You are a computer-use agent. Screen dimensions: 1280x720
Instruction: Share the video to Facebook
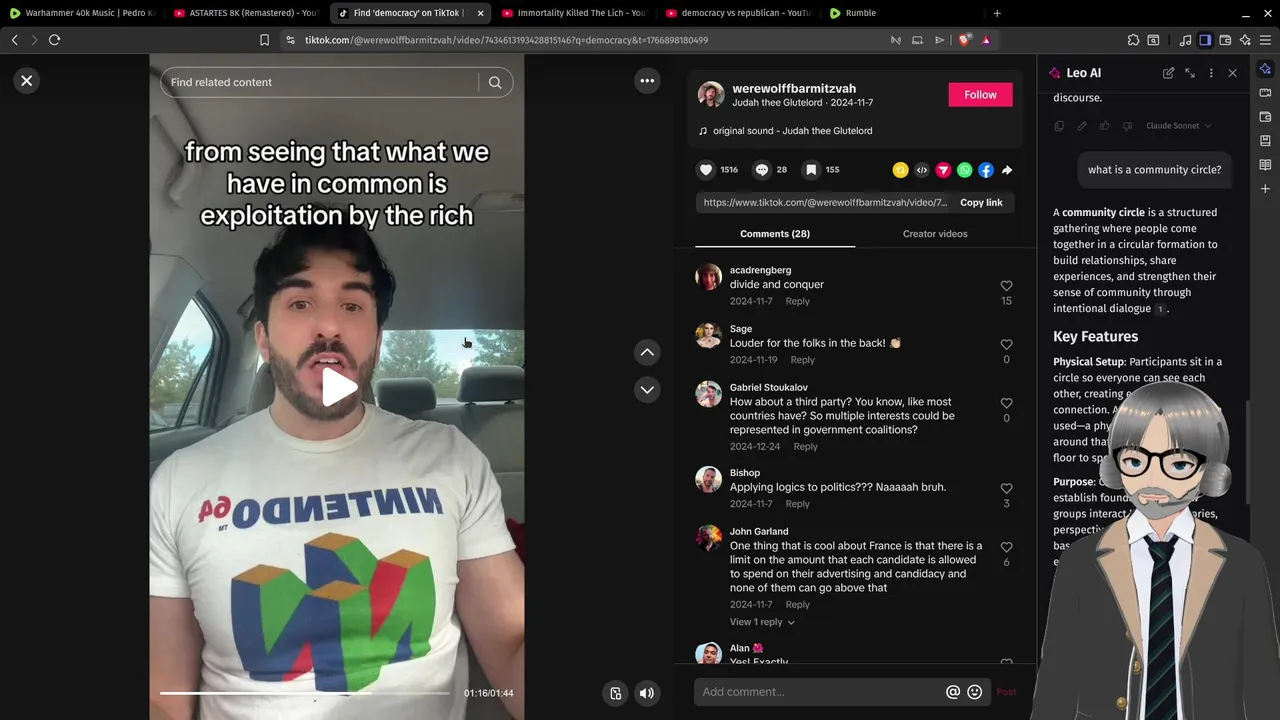coord(986,170)
